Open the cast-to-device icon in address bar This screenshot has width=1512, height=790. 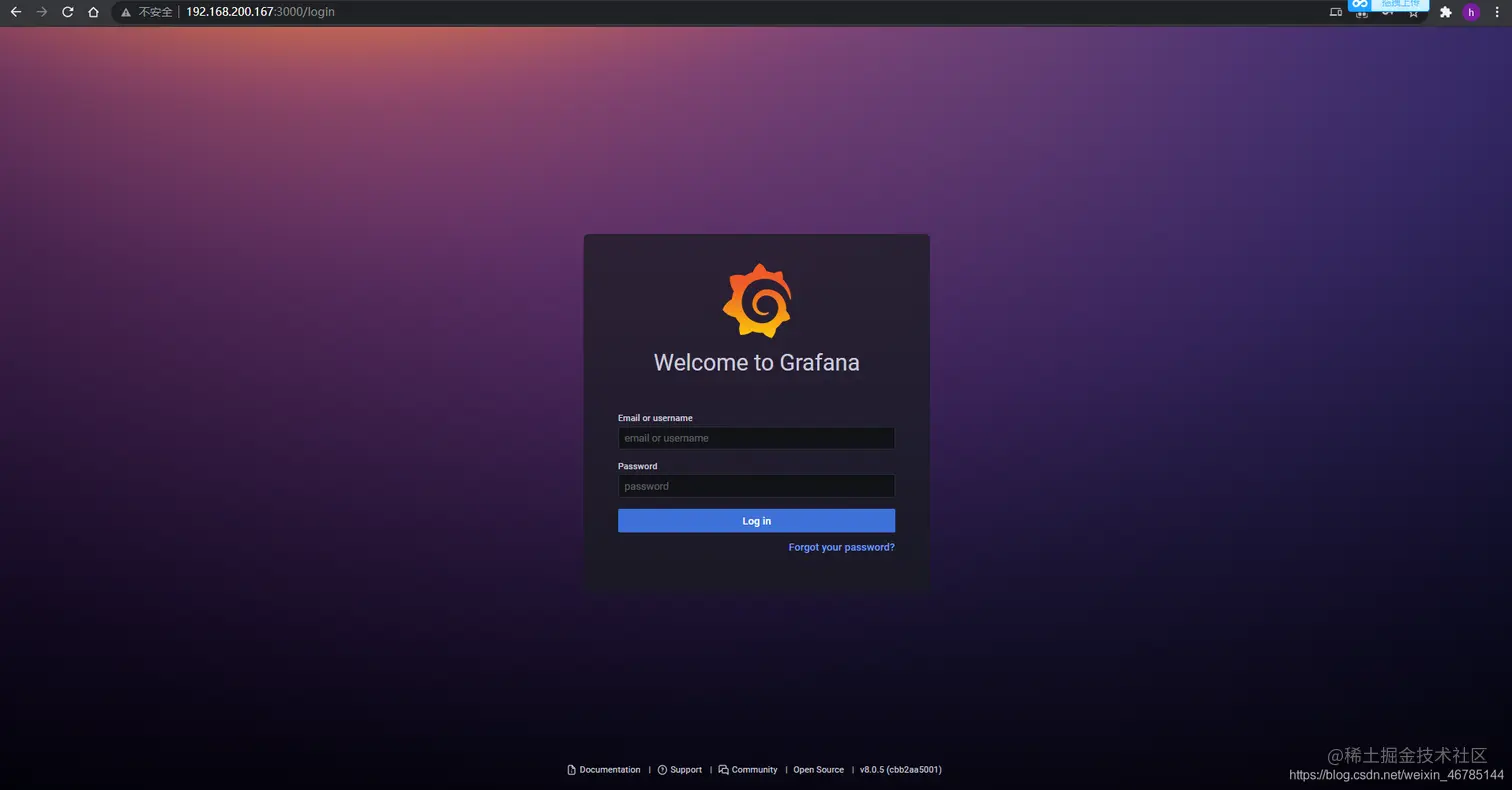pyautogui.click(x=1336, y=12)
